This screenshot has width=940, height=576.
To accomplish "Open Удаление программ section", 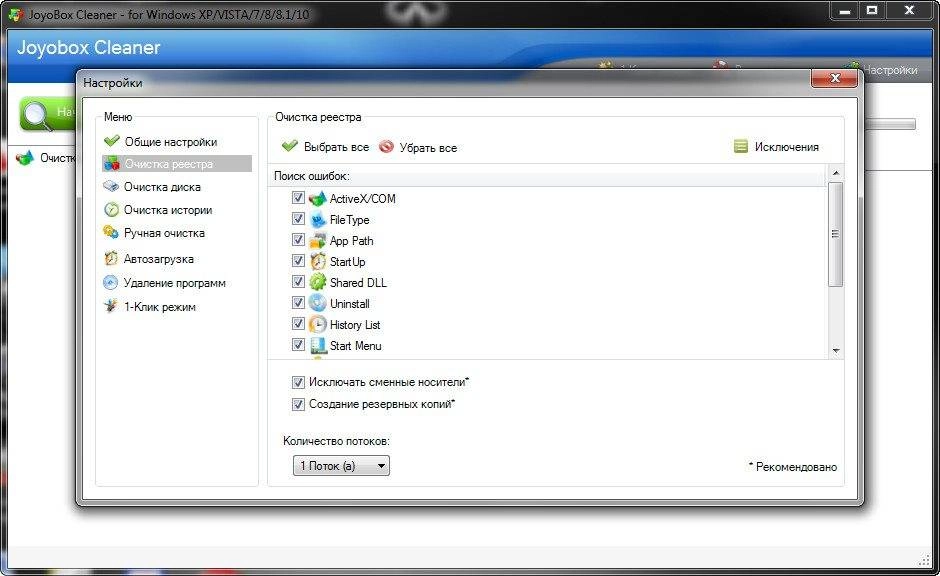I will click(175, 283).
